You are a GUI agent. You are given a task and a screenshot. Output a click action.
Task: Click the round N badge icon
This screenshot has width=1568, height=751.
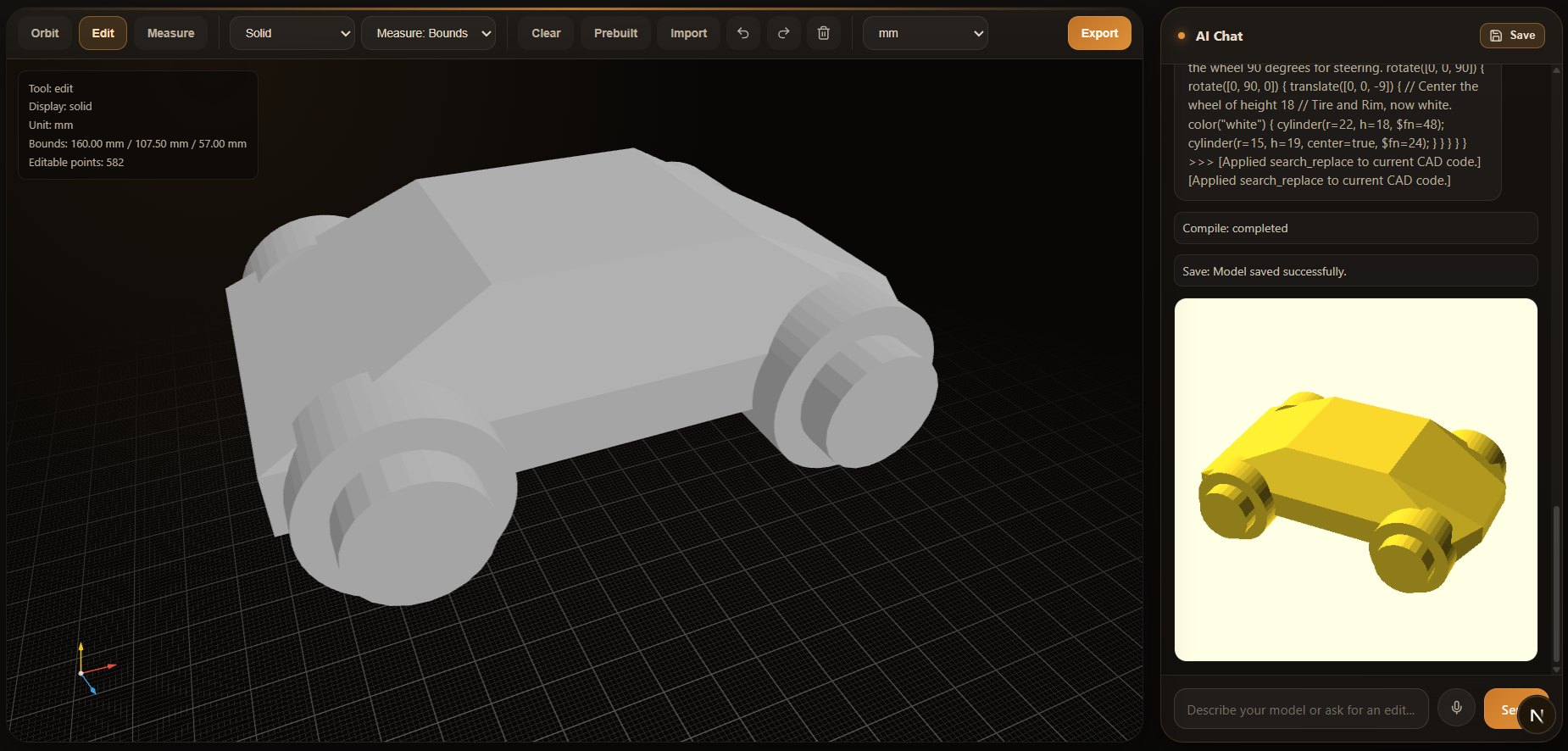point(1537,715)
